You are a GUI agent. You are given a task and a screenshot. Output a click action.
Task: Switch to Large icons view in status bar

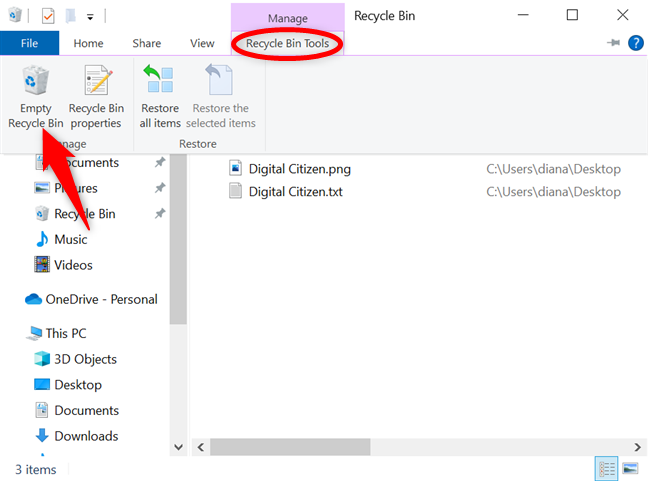coord(630,469)
